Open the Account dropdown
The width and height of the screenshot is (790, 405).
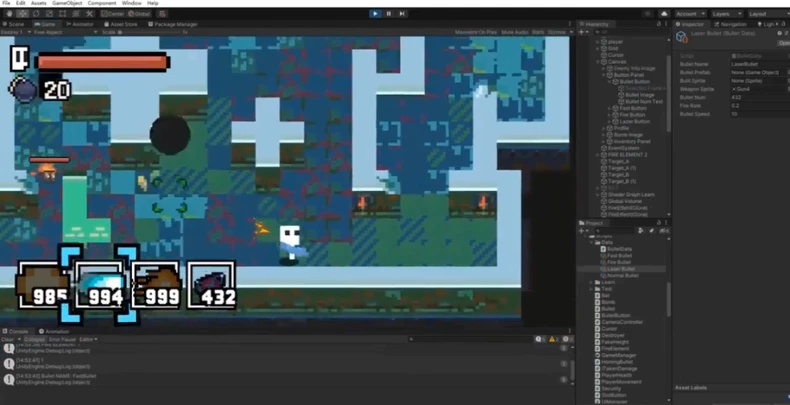click(690, 14)
